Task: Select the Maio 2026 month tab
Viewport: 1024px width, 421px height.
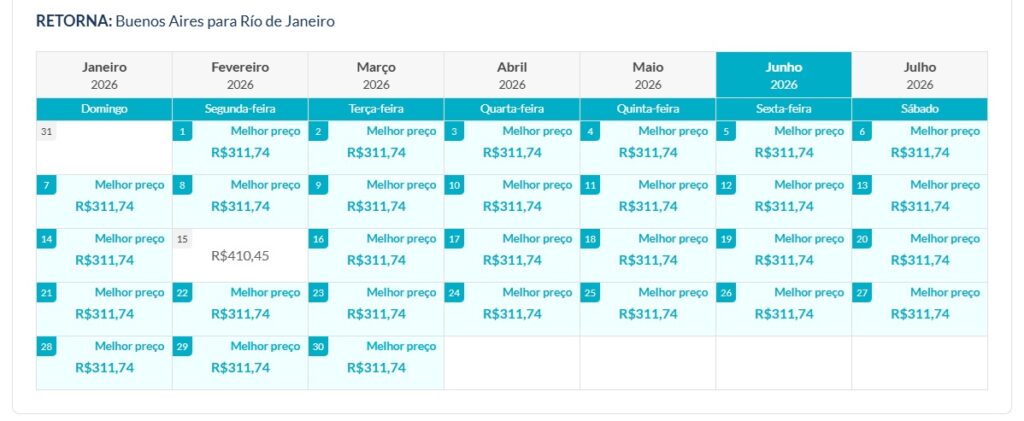Action: (x=648, y=75)
